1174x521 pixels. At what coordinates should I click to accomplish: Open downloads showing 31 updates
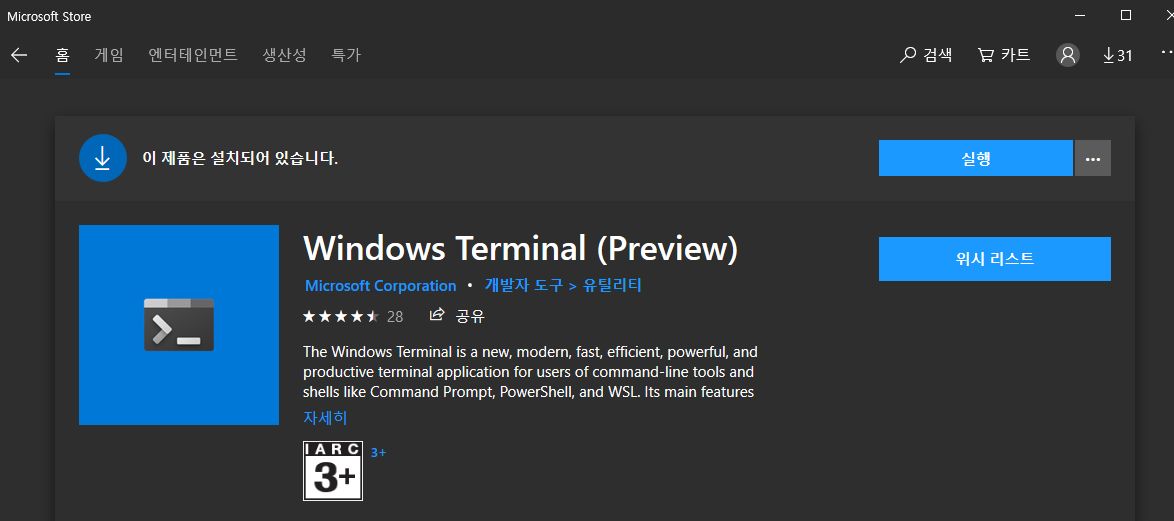click(x=1118, y=55)
